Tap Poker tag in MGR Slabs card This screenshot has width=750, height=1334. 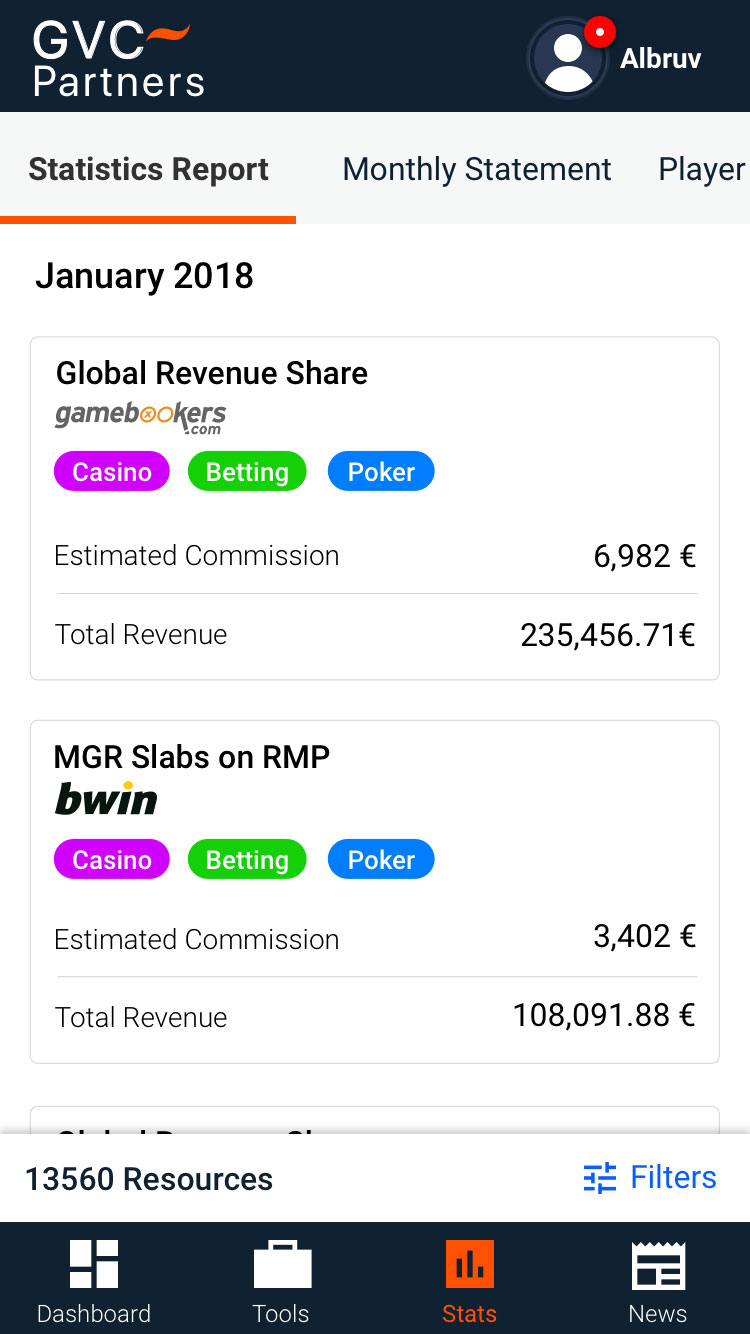[x=381, y=860]
